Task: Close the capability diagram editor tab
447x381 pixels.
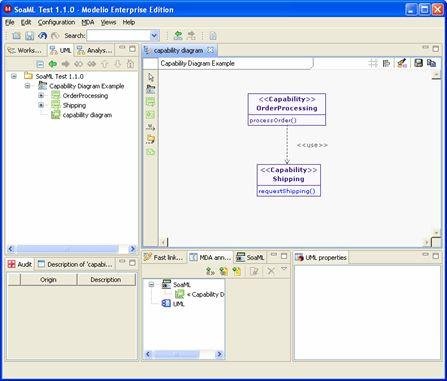Action: tap(210, 50)
